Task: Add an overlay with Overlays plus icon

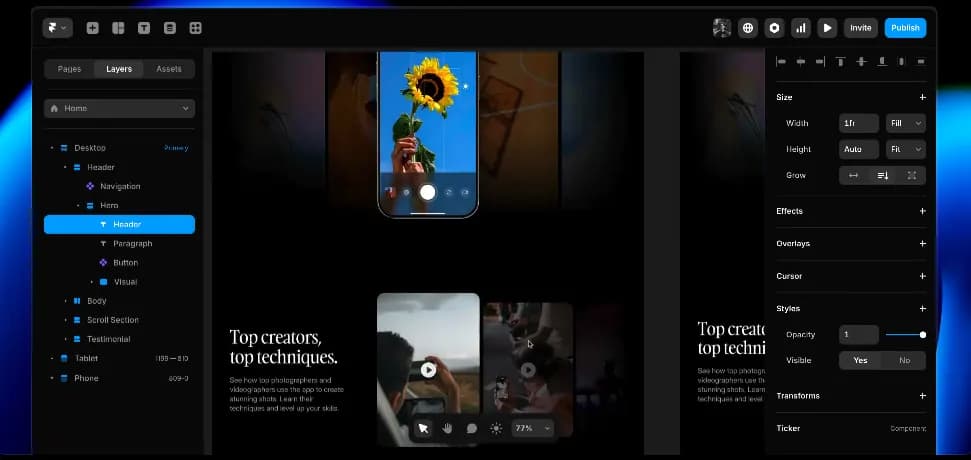Action: [x=922, y=243]
